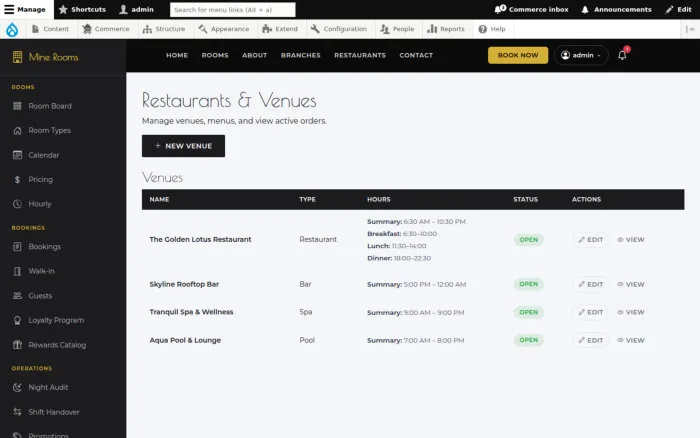Open the People admin menu
Image resolution: width=700 pixels, height=438 pixels.
397,29
